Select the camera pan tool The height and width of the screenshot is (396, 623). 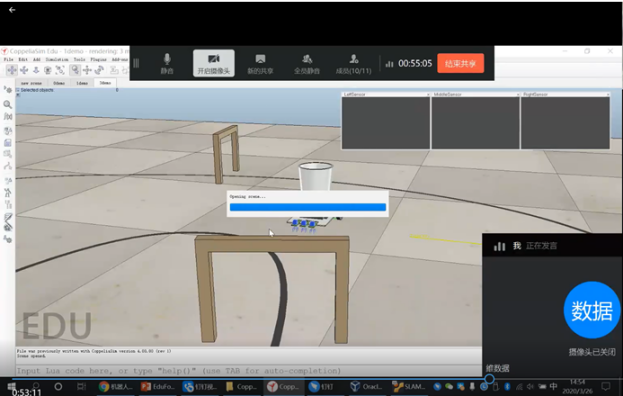[12, 70]
